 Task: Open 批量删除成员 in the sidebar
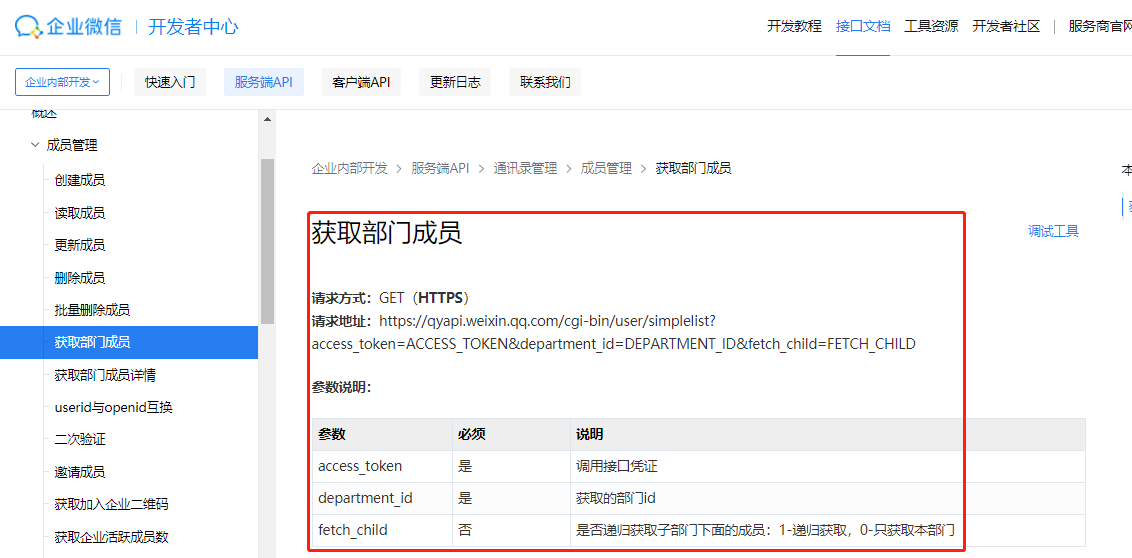coord(92,310)
